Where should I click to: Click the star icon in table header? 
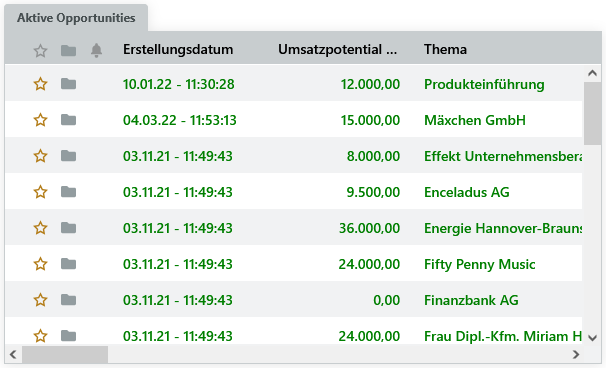[x=41, y=51]
